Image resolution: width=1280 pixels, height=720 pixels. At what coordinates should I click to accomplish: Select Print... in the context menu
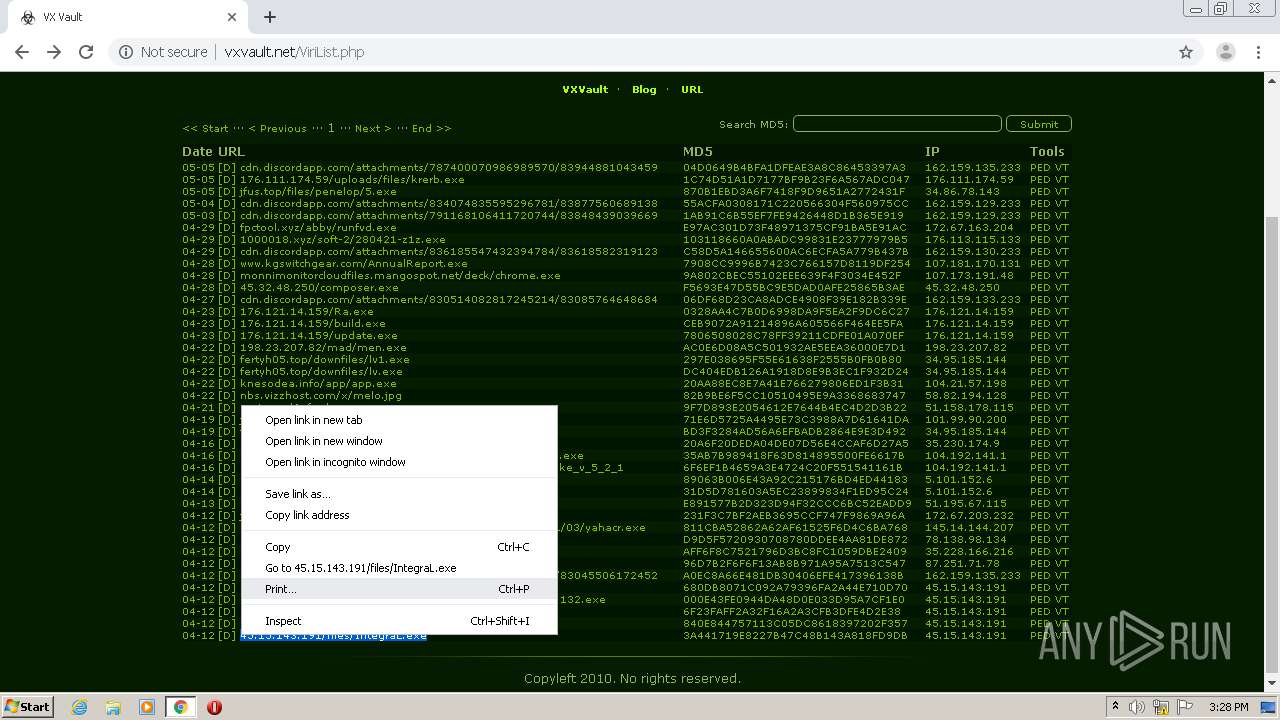tap(399, 589)
